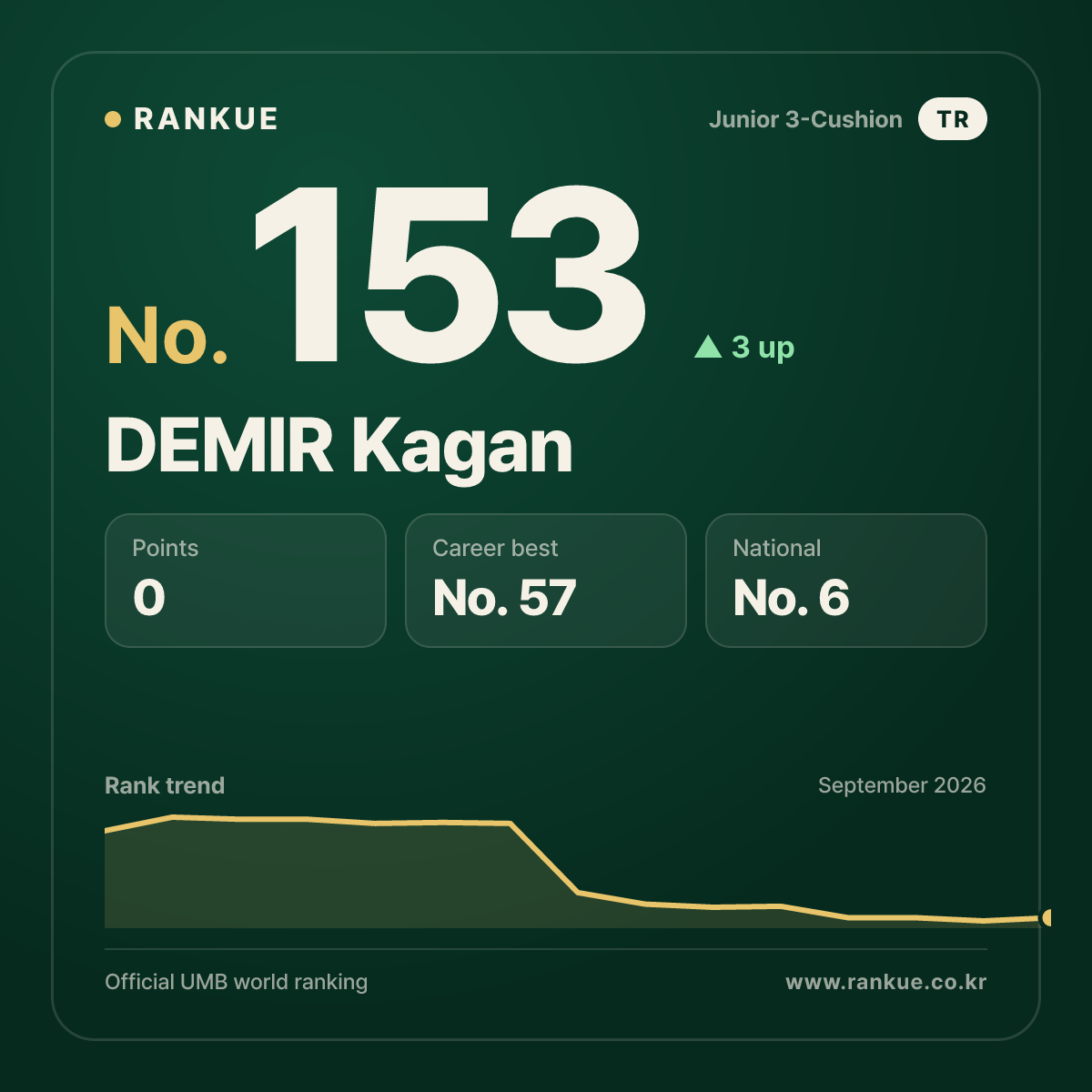The image size is (1092, 1092).
Task: Click the big rank number 153
Action: (x=451, y=275)
